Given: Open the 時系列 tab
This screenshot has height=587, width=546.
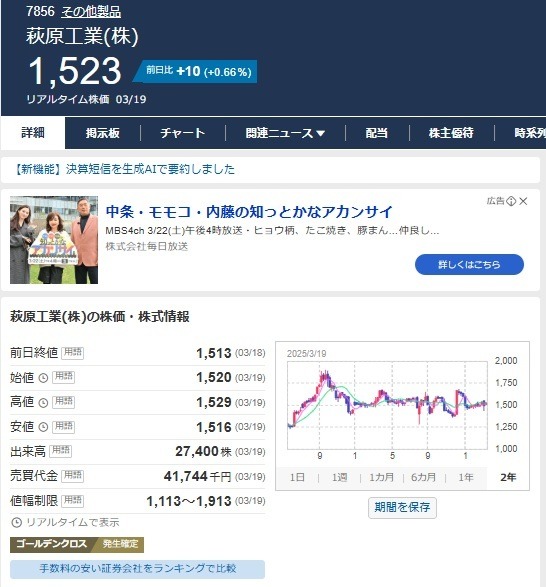Looking at the screenshot, I should click(530, 133).
